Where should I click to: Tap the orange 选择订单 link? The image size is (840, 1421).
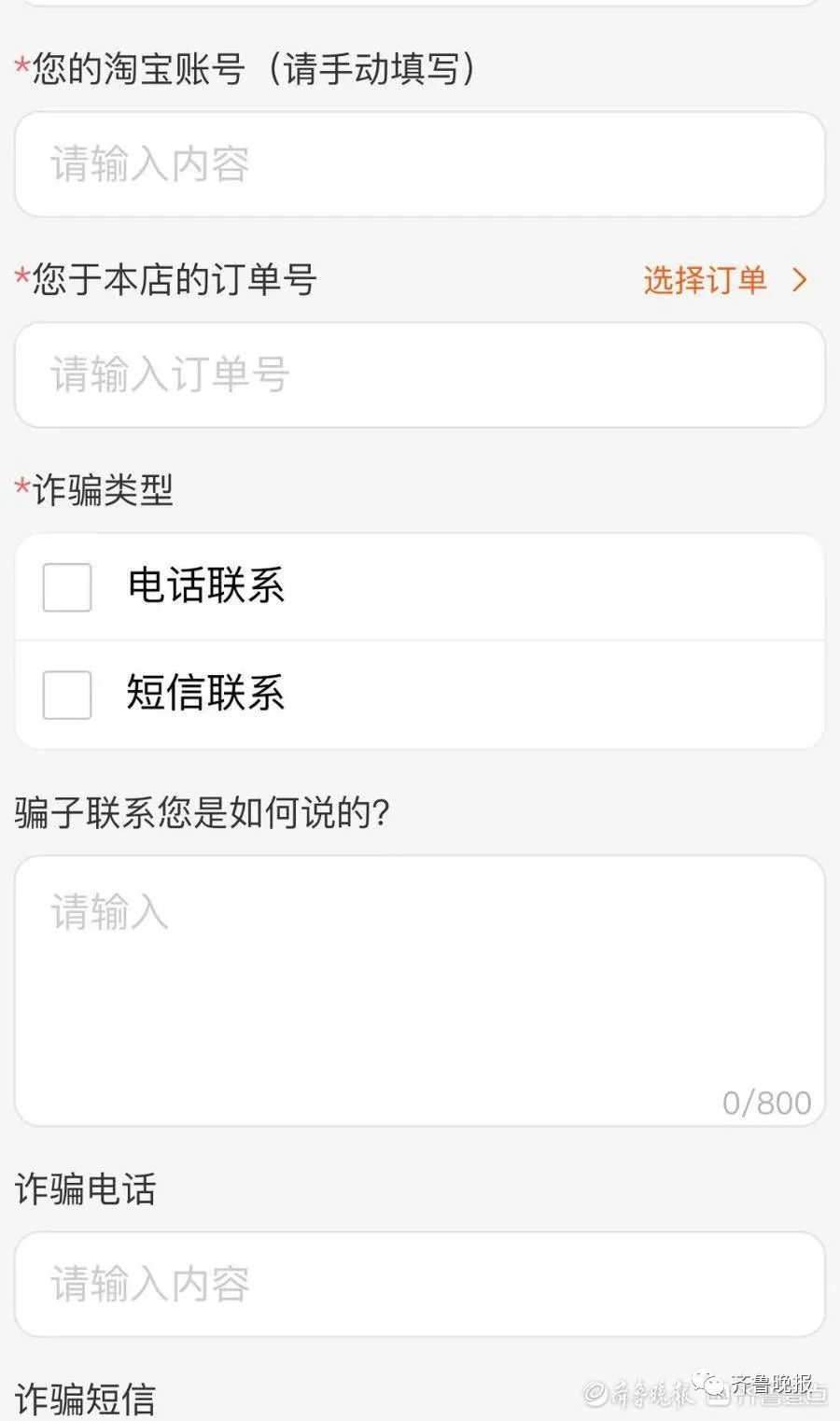[x=705, y=279]
